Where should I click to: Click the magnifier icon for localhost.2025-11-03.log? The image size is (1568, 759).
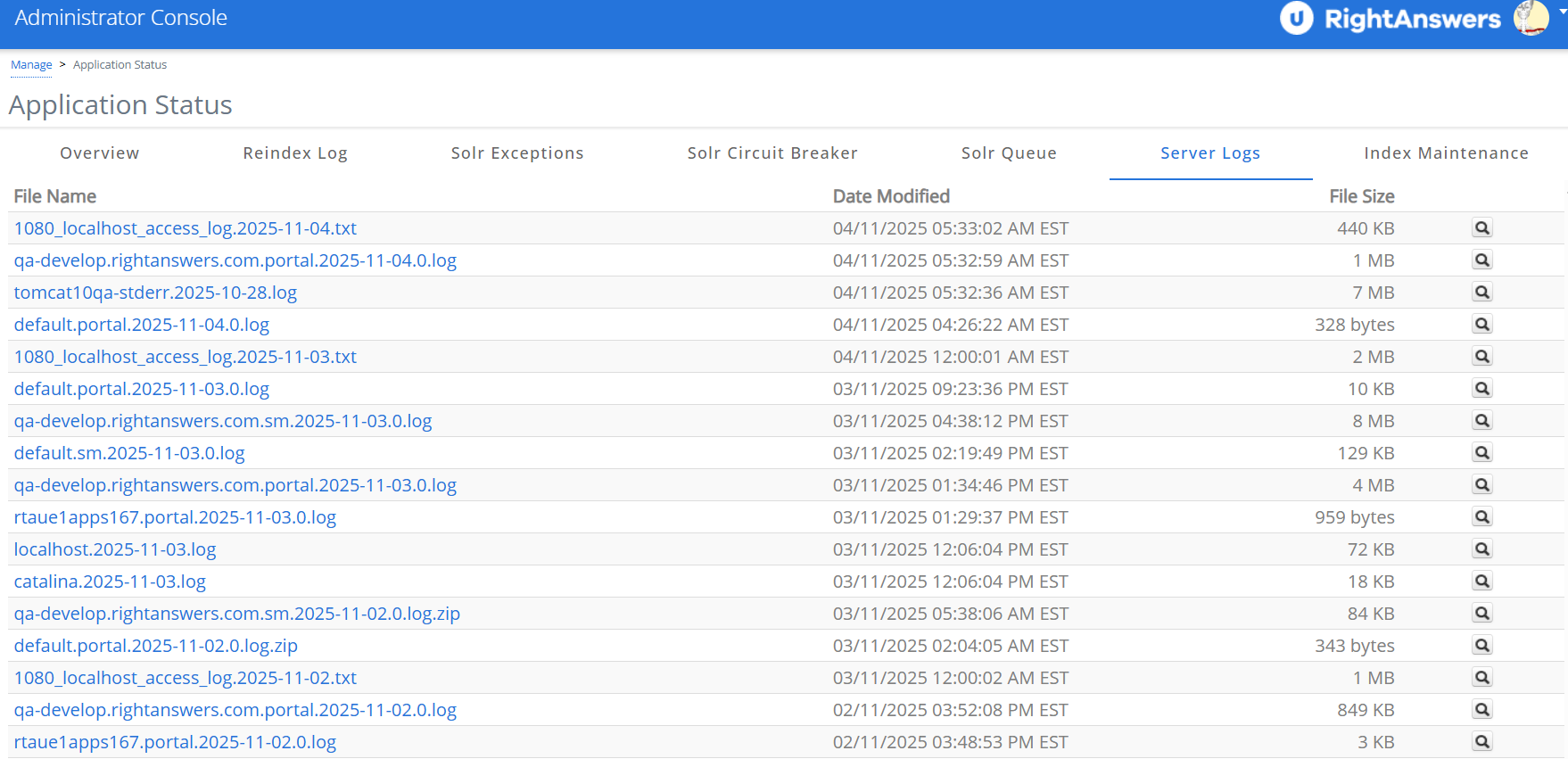point(1481,549)
